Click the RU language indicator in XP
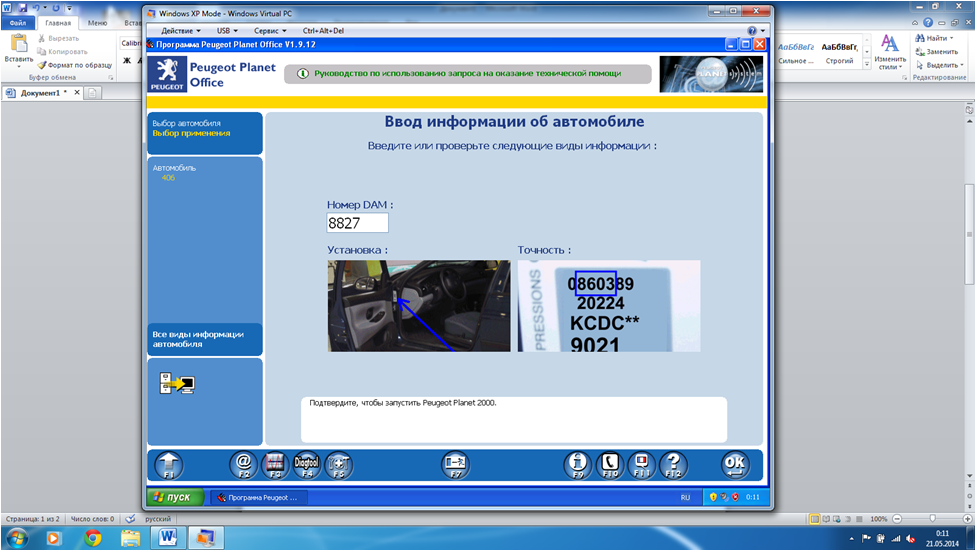 tap(685, 497)
